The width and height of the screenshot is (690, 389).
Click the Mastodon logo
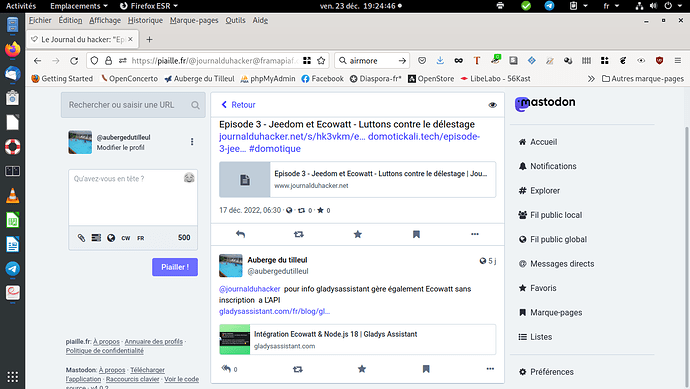click(545, 103)
